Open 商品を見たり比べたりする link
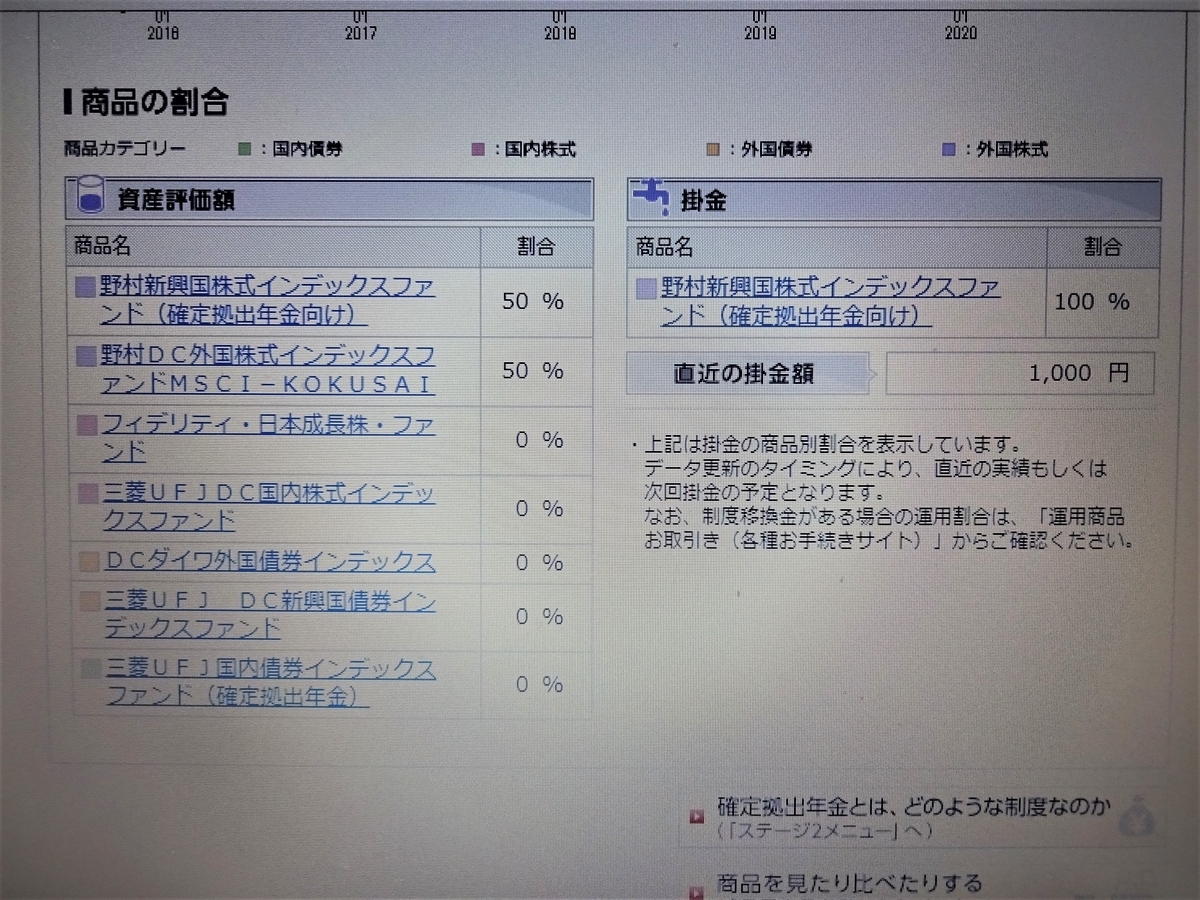The image size is (1200, 900). click(850, 883)
